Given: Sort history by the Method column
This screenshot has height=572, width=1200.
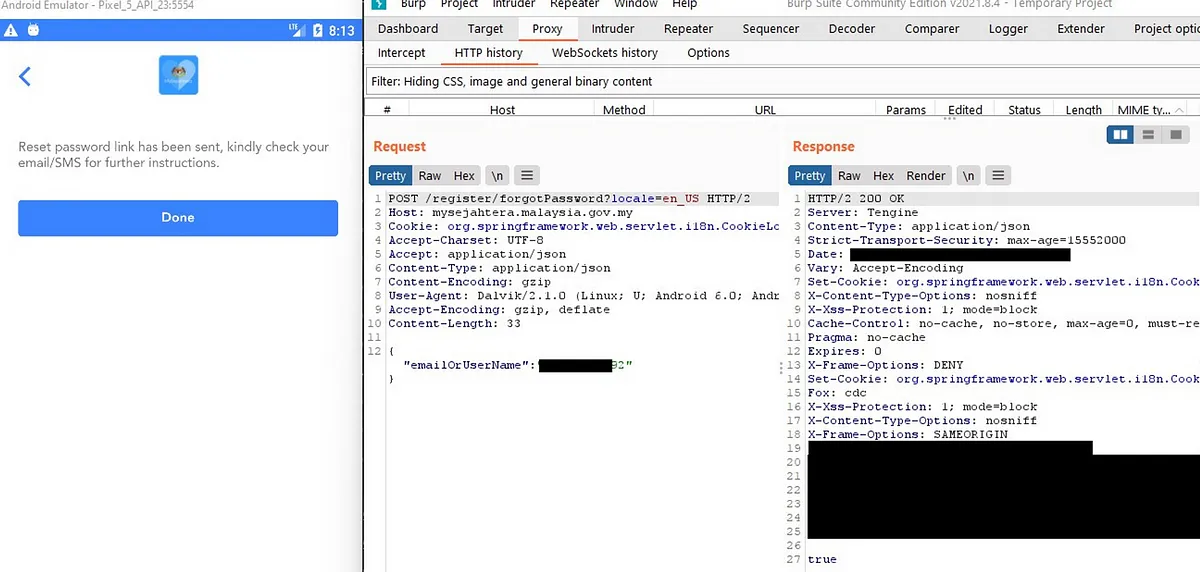Looking at the screenshot, I should (x=625, y=110).
